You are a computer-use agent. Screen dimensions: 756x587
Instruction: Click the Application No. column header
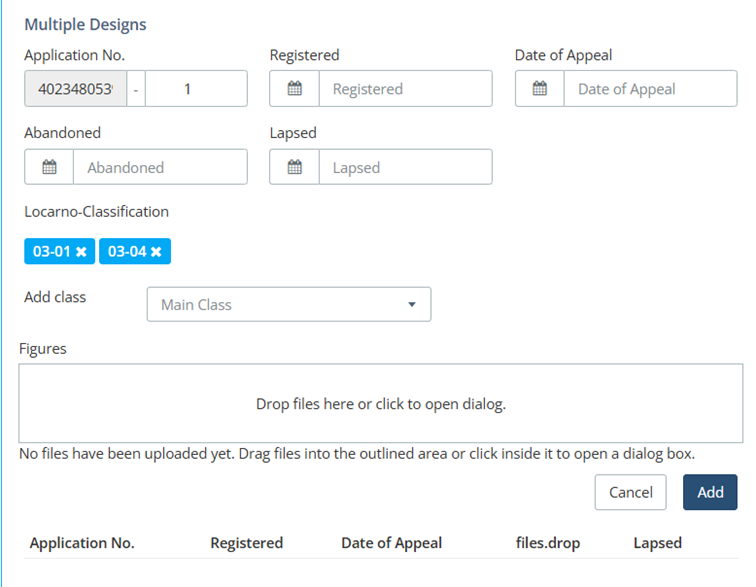tap(82, 543)
